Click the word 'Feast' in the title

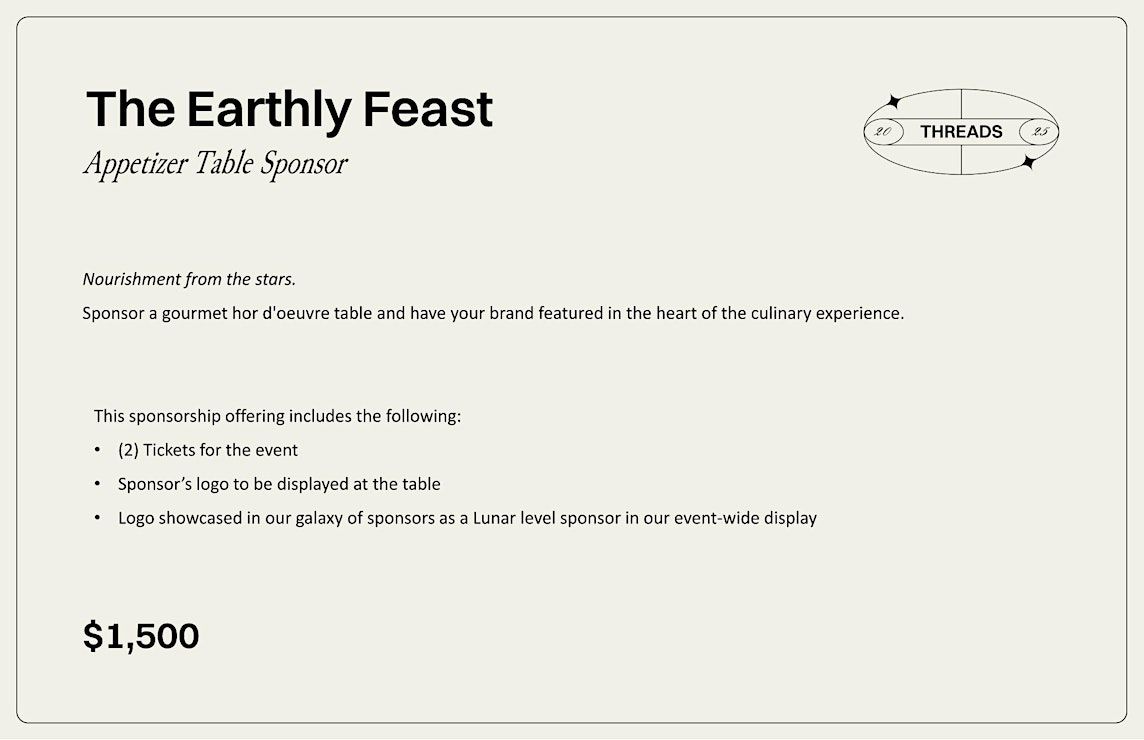(x=428, y=109)
